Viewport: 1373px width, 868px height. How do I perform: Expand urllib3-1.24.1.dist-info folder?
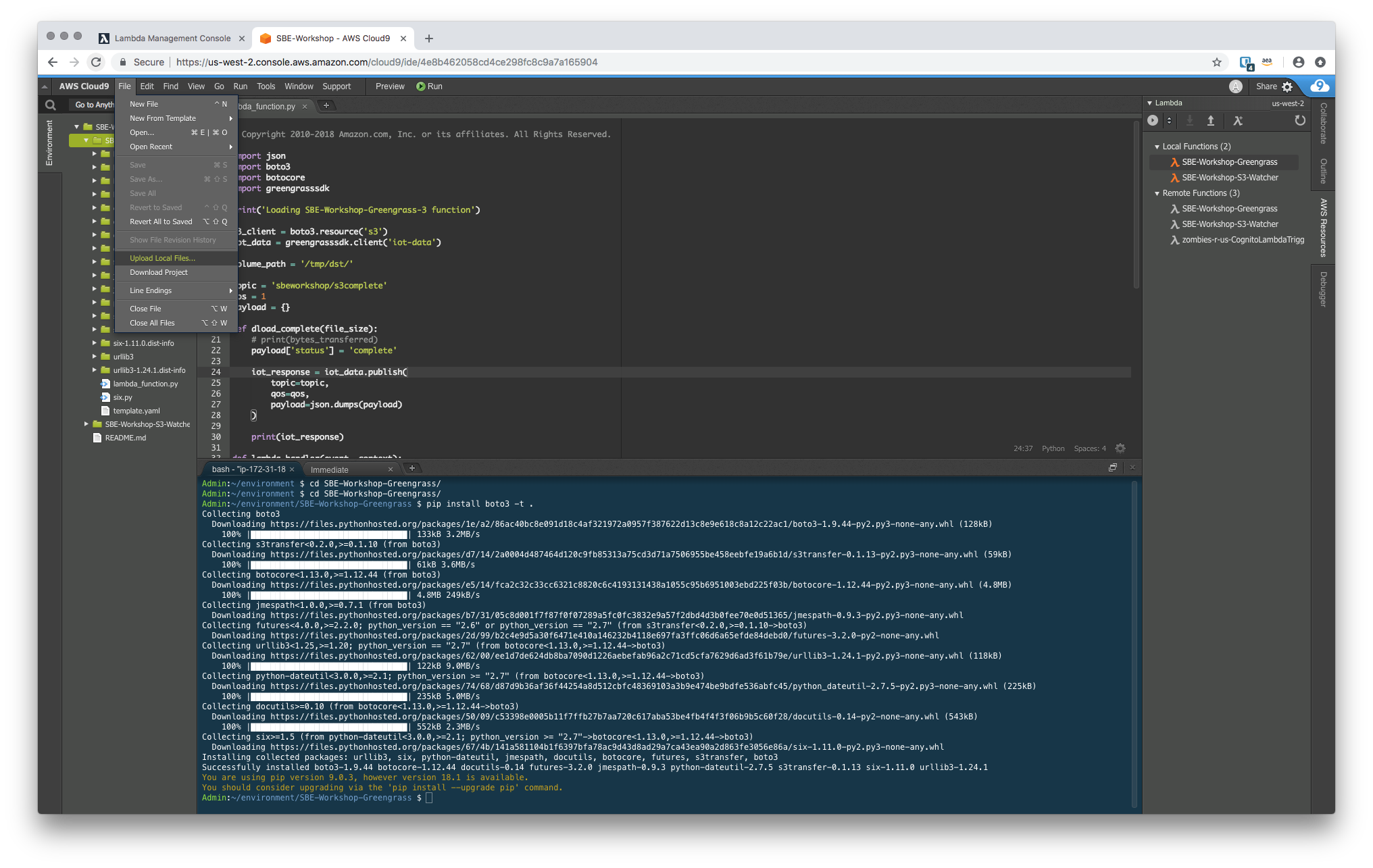[94, 370]
